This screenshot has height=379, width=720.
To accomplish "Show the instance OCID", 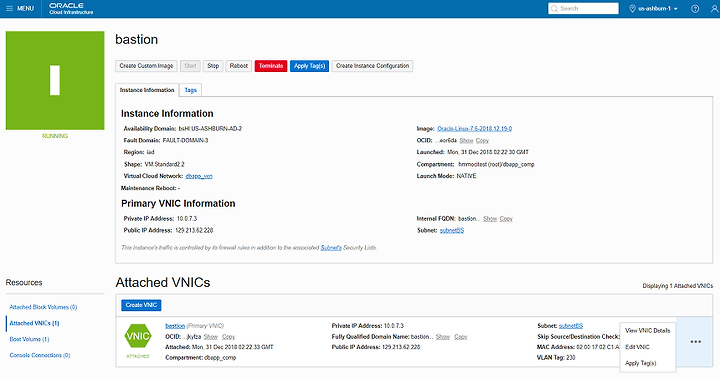I will 466,141.
